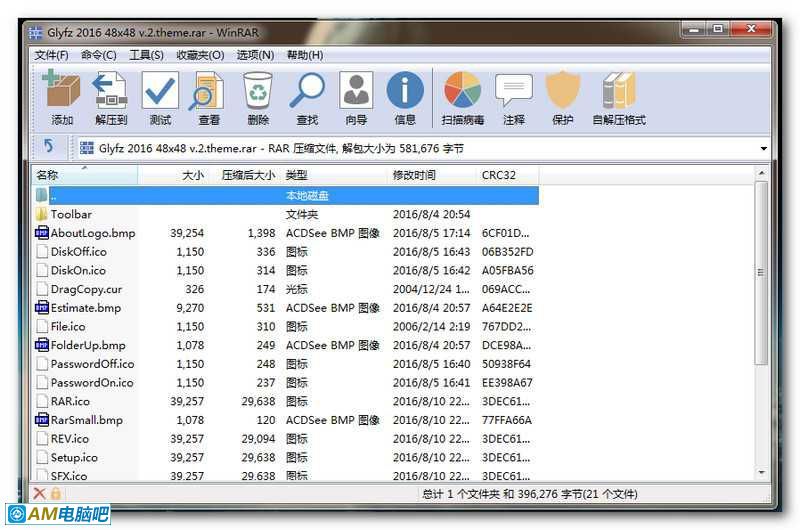This screenshot has height=530, width=800.
Task: Click the file list scroll up arrow
Action: (x=761, y=173)
